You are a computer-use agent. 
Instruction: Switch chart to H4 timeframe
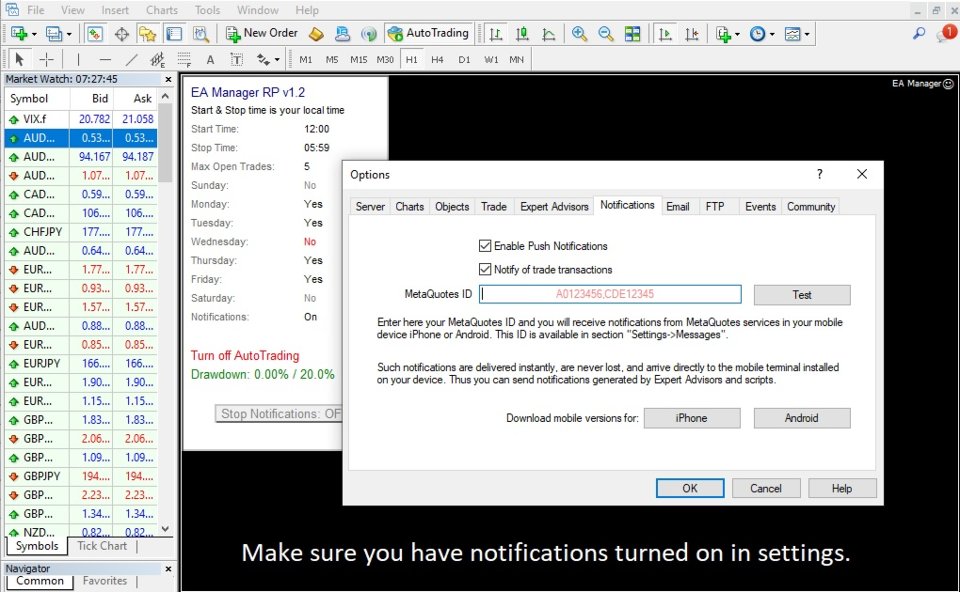(437, 59)
